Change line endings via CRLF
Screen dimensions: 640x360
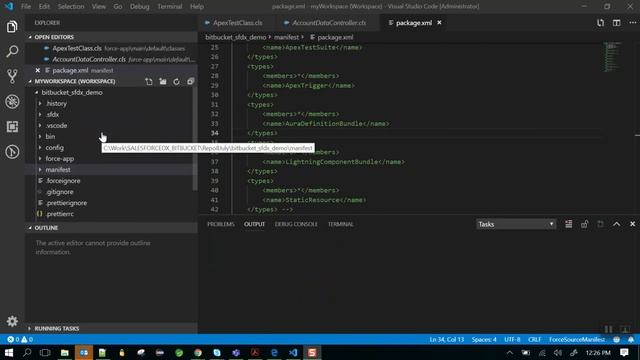tap(534, 340)
